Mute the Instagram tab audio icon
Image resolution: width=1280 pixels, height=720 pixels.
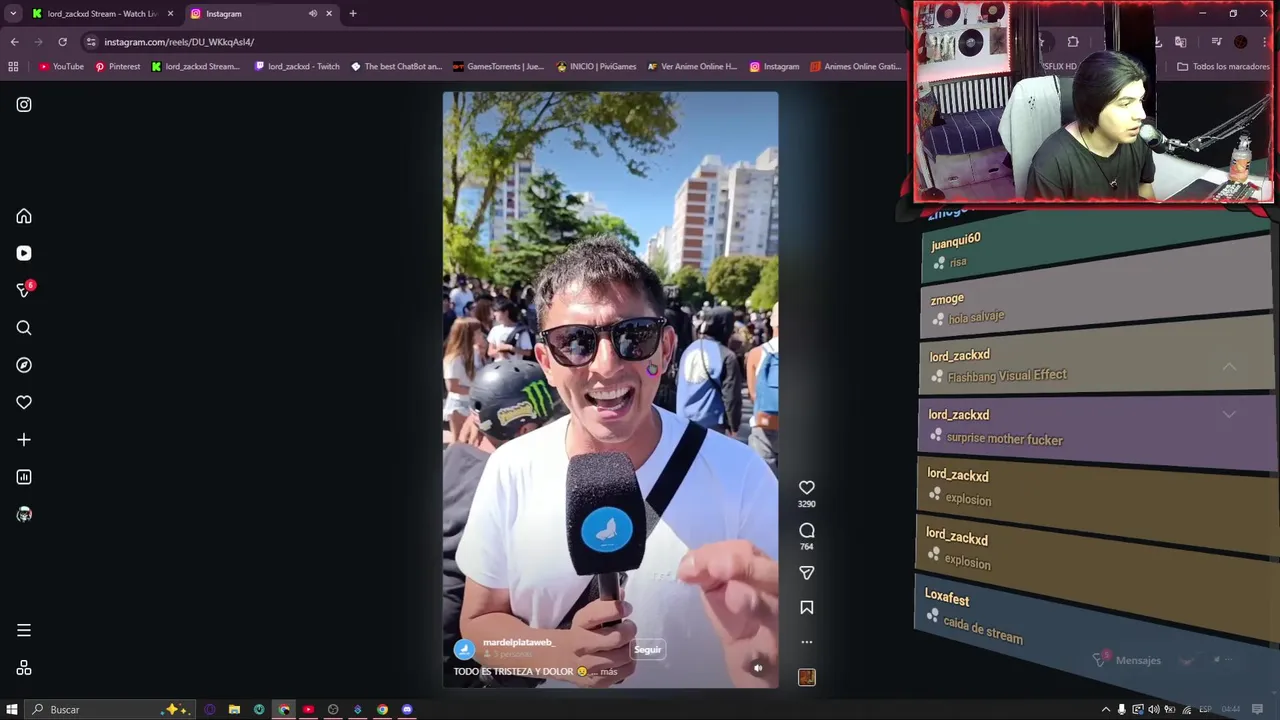313,14
